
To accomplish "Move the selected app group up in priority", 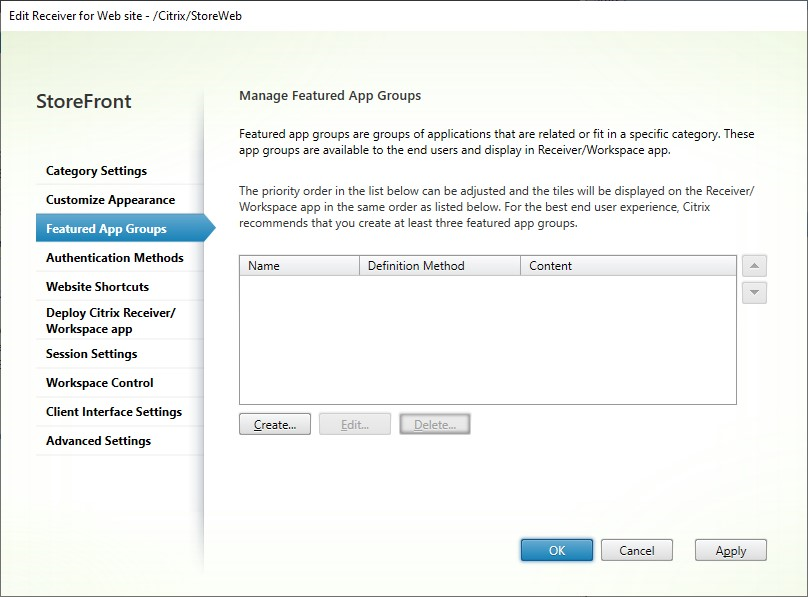I will 754,266.
